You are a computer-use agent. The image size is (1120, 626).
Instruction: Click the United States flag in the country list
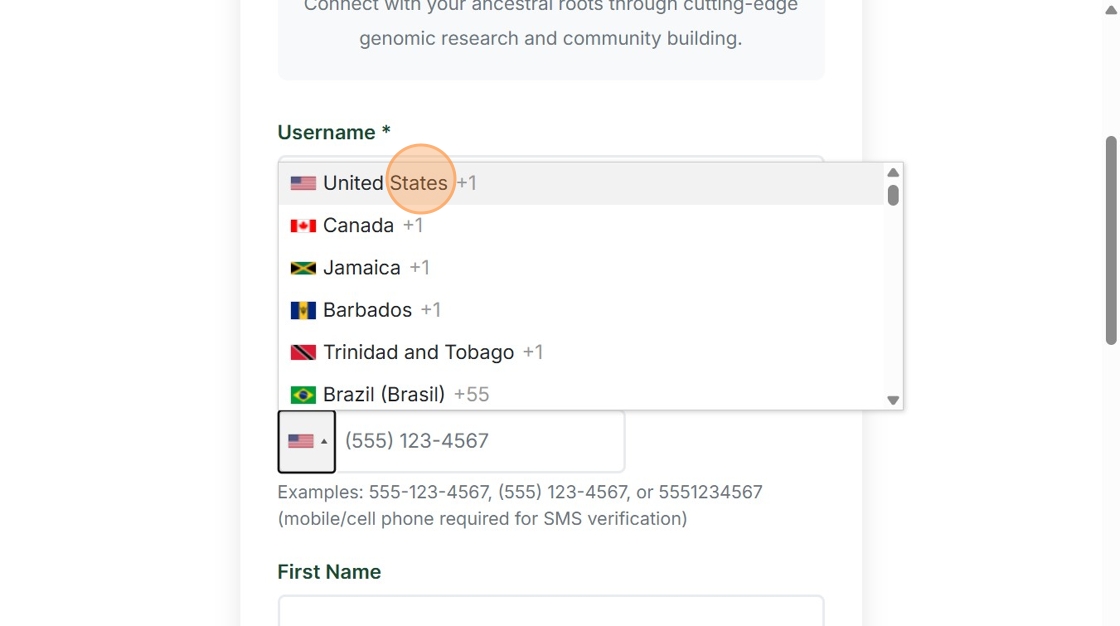click(x=303, y=184)
